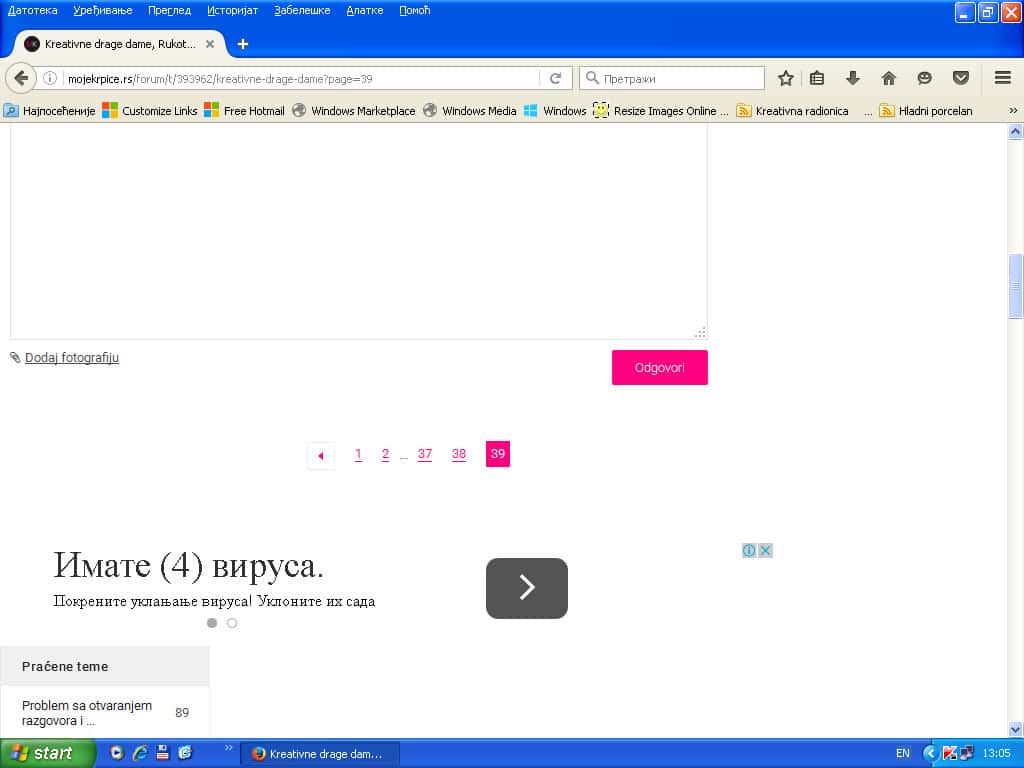Click the EN language indicator

point(903,753)
